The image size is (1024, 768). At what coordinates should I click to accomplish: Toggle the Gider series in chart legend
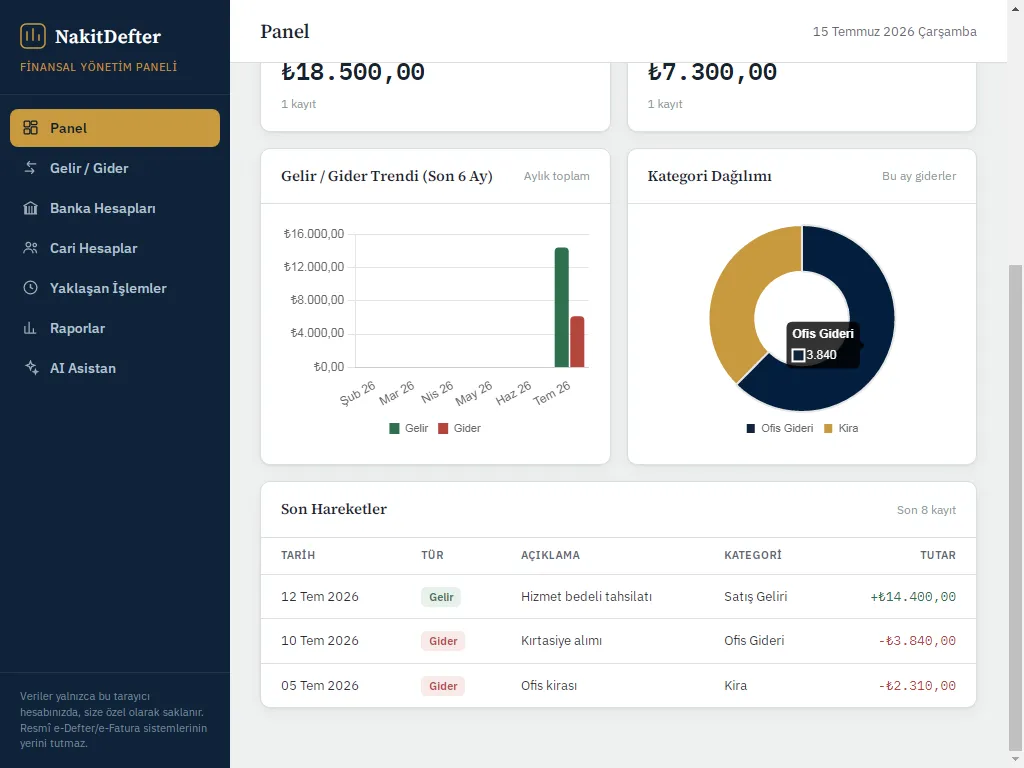(x=459, y=428)
